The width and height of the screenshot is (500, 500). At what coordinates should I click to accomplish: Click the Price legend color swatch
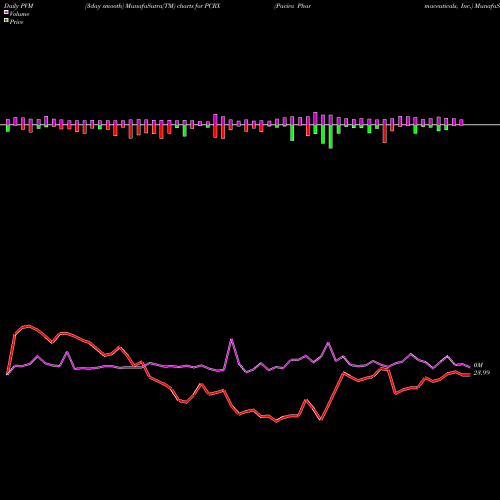pos(6,21)
